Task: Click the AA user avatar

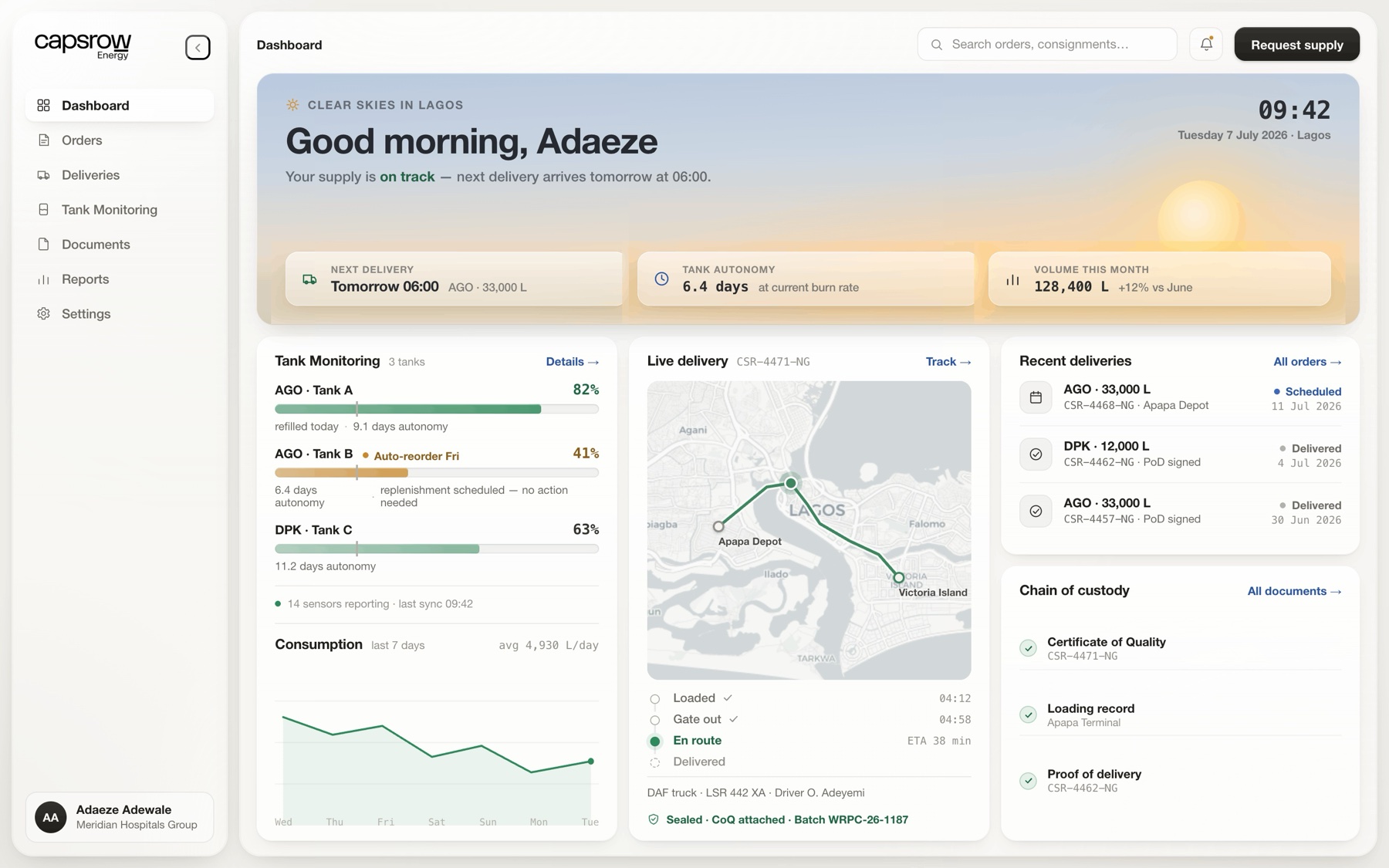Action: [51, 817]
